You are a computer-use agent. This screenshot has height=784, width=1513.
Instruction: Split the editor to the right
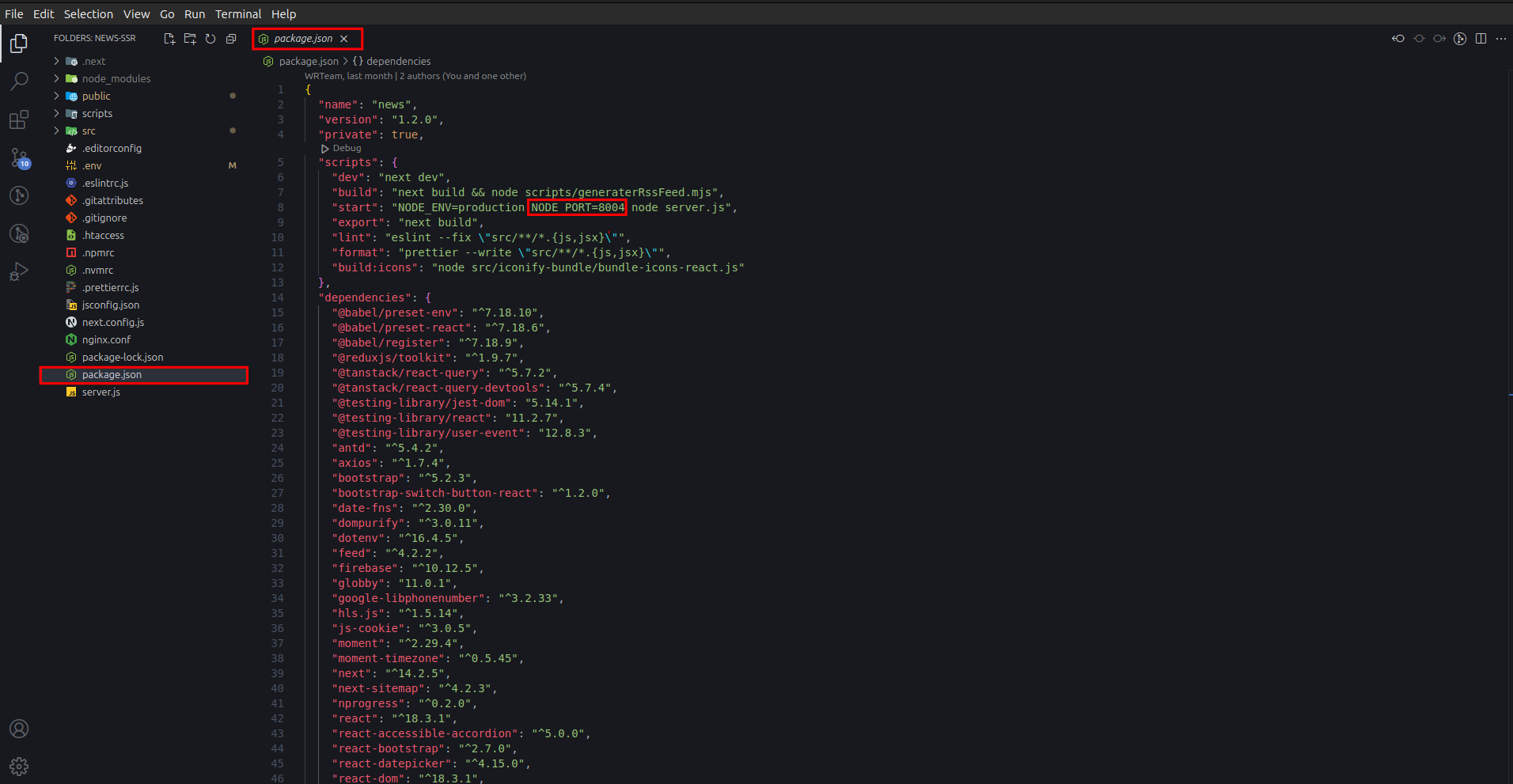click(1481, 38)
